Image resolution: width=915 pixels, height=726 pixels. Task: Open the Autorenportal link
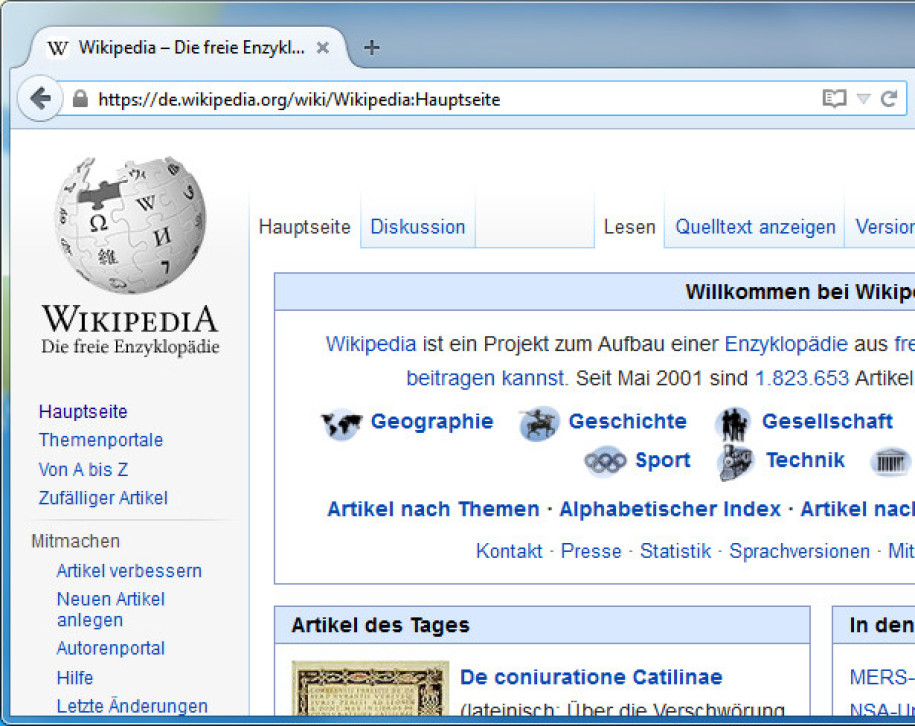[x=111, y=648]
